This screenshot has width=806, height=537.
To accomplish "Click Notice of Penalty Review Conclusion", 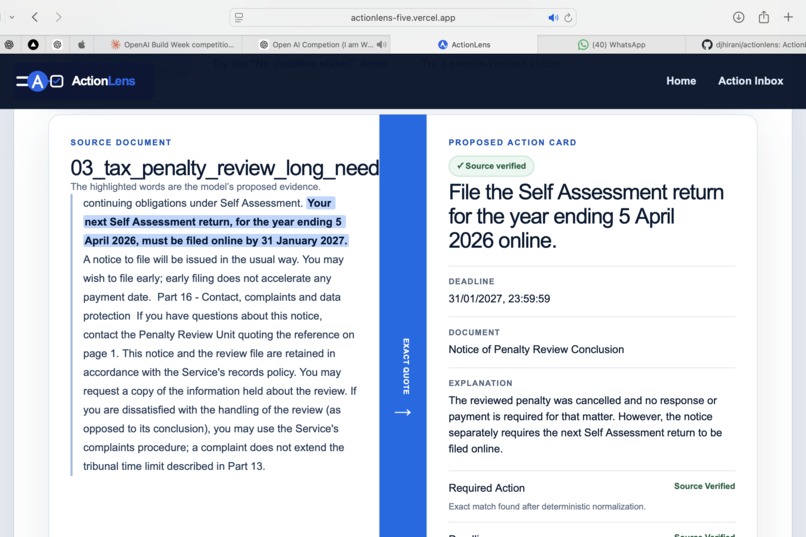I will (536, 349).
